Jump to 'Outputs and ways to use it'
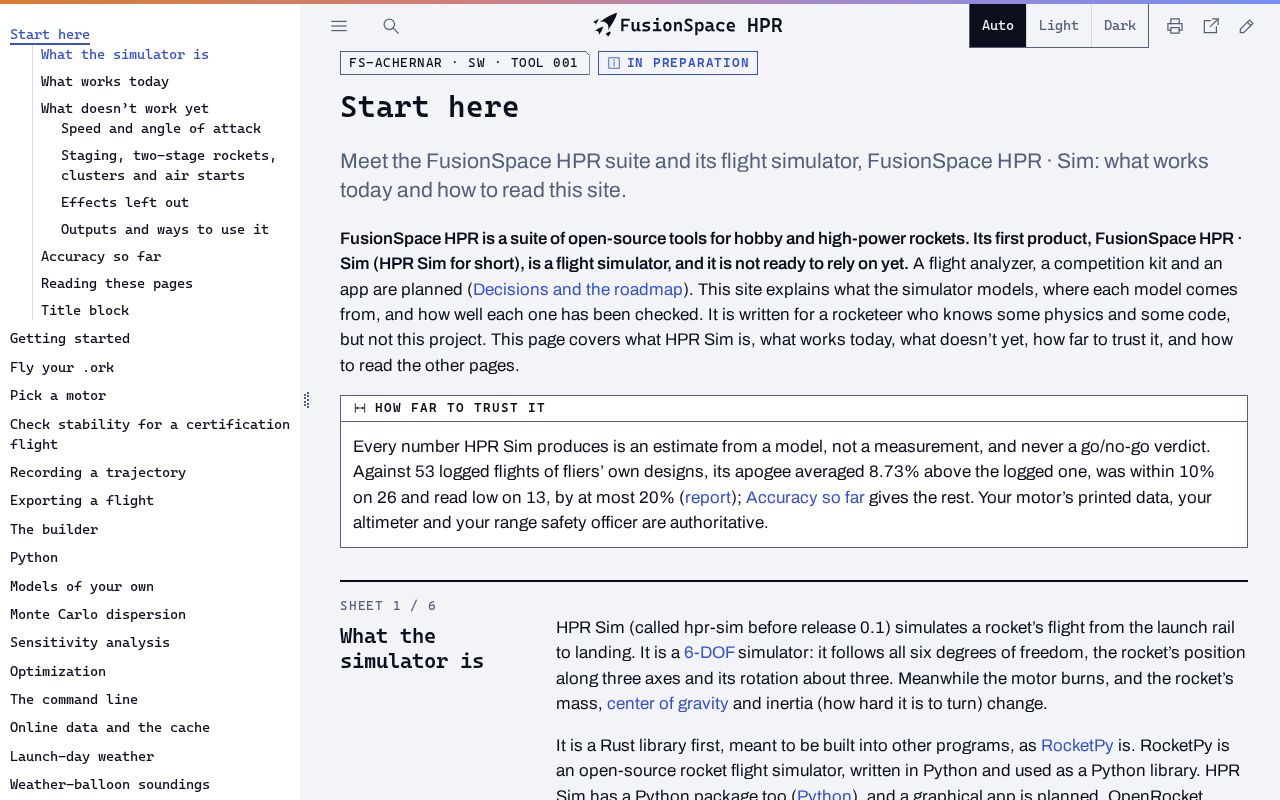 [165, 229]
